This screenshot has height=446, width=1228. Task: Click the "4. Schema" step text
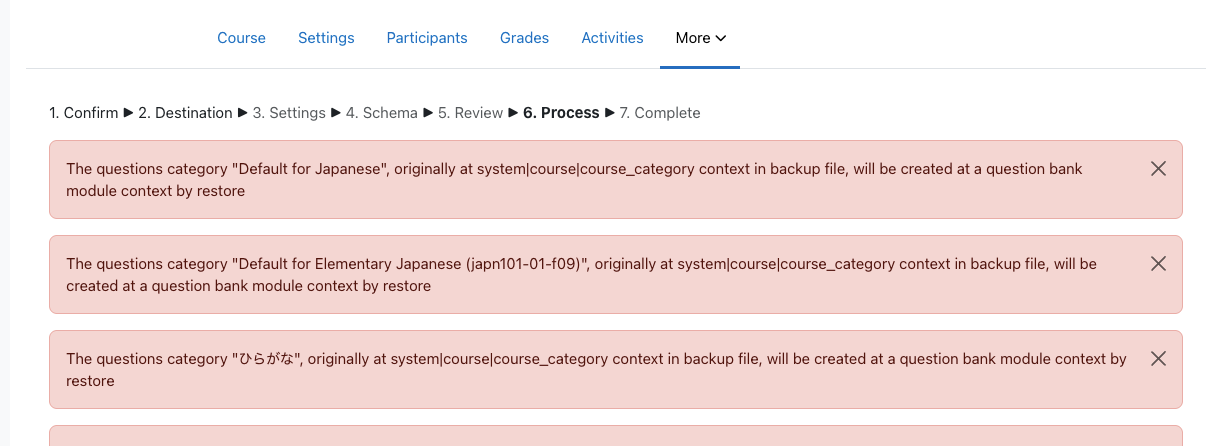tap(382, 113)
